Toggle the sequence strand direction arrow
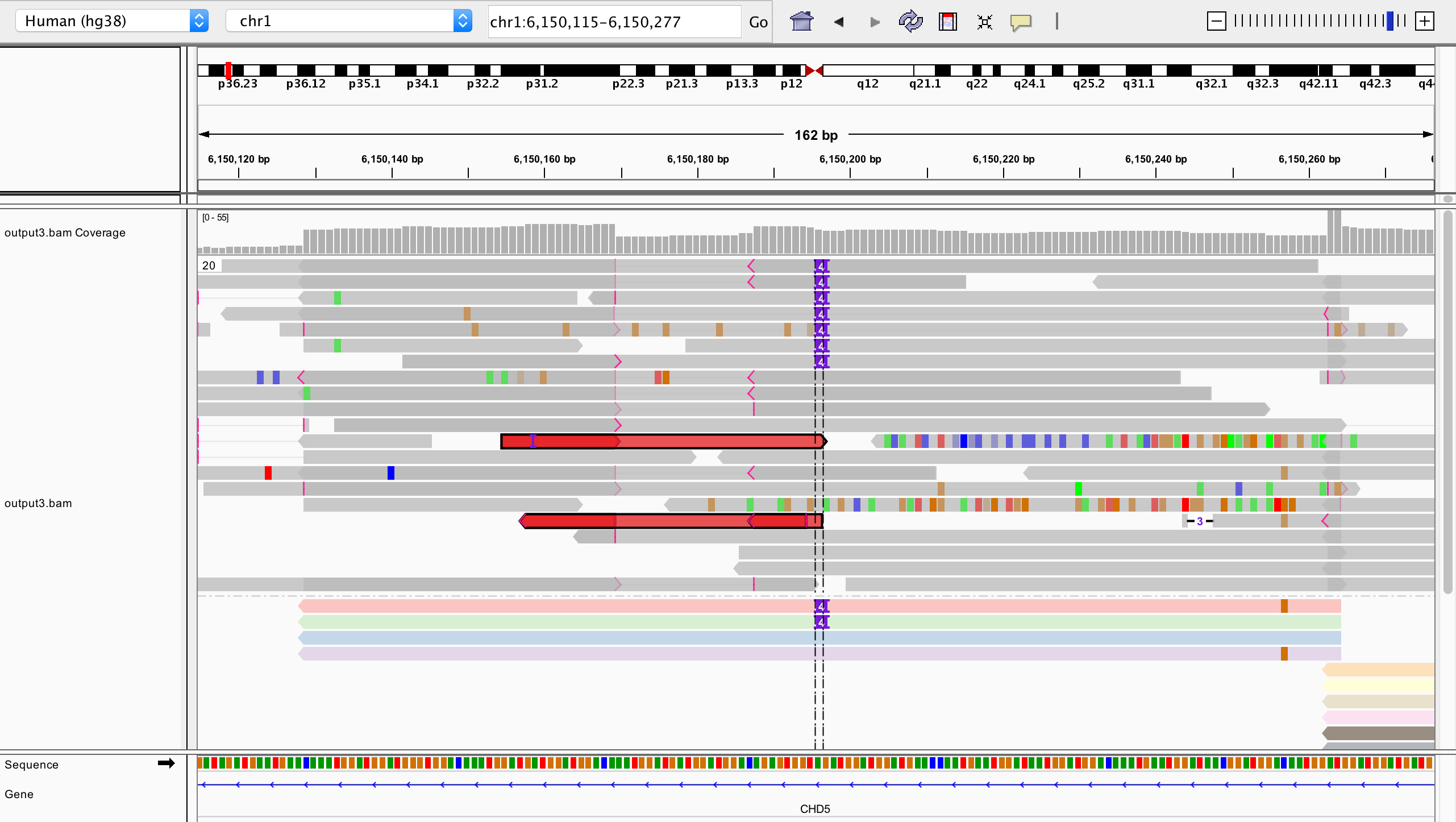The image size is (1456, 822). pos(166,763)
